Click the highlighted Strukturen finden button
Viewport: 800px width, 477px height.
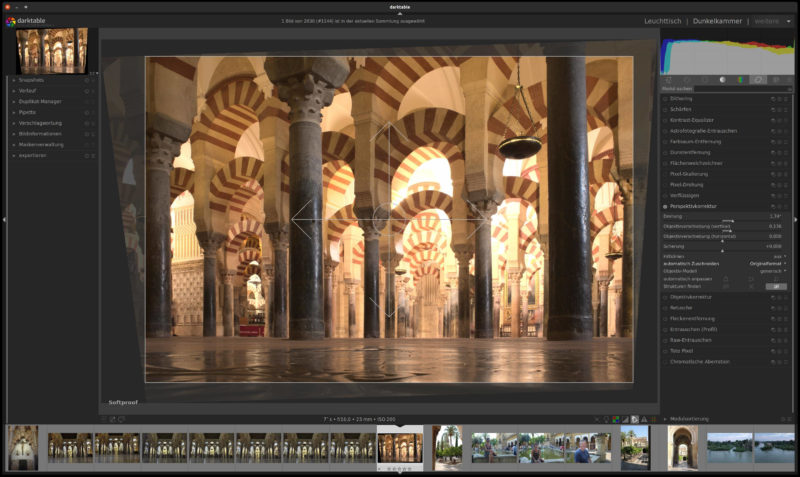[x=776, y=287]
